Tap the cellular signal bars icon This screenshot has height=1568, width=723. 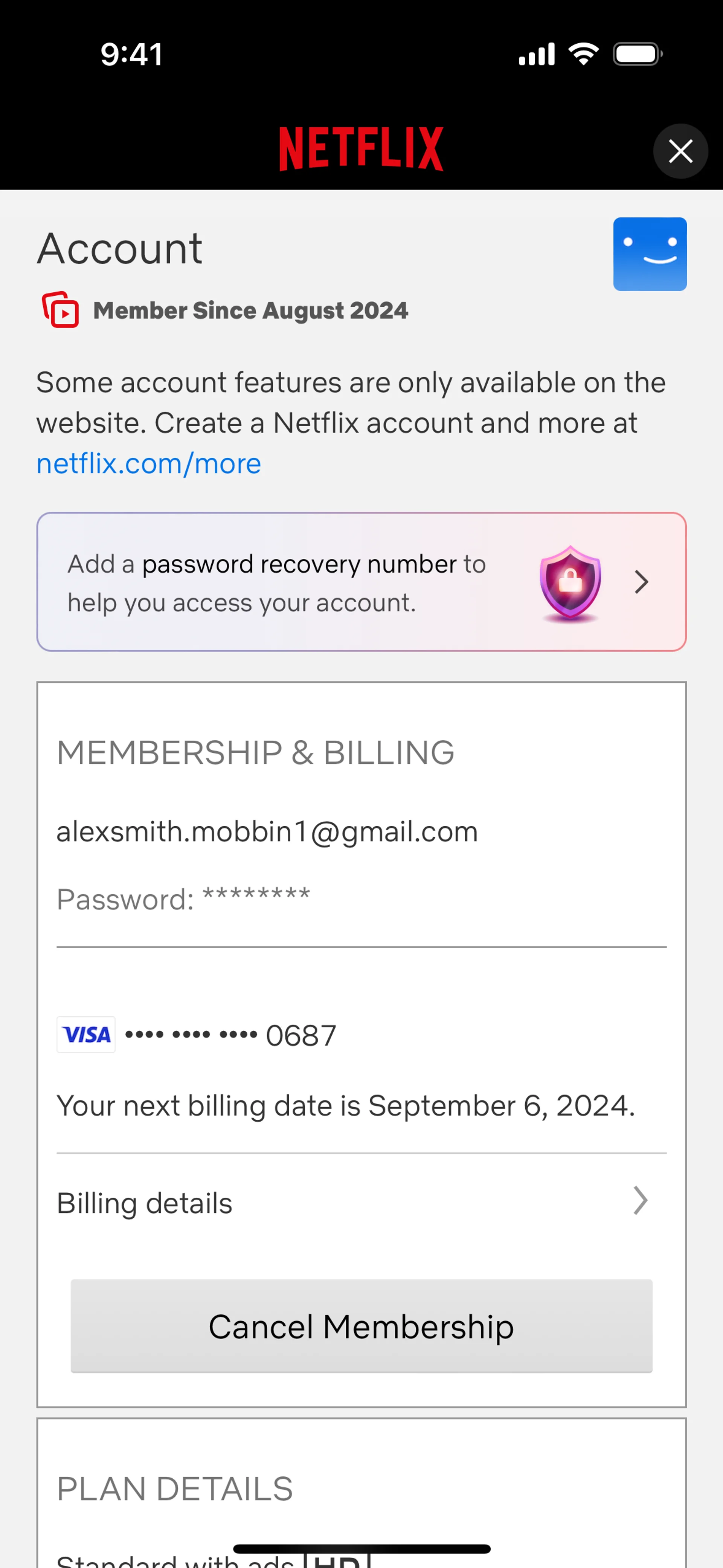click(536, 54)
